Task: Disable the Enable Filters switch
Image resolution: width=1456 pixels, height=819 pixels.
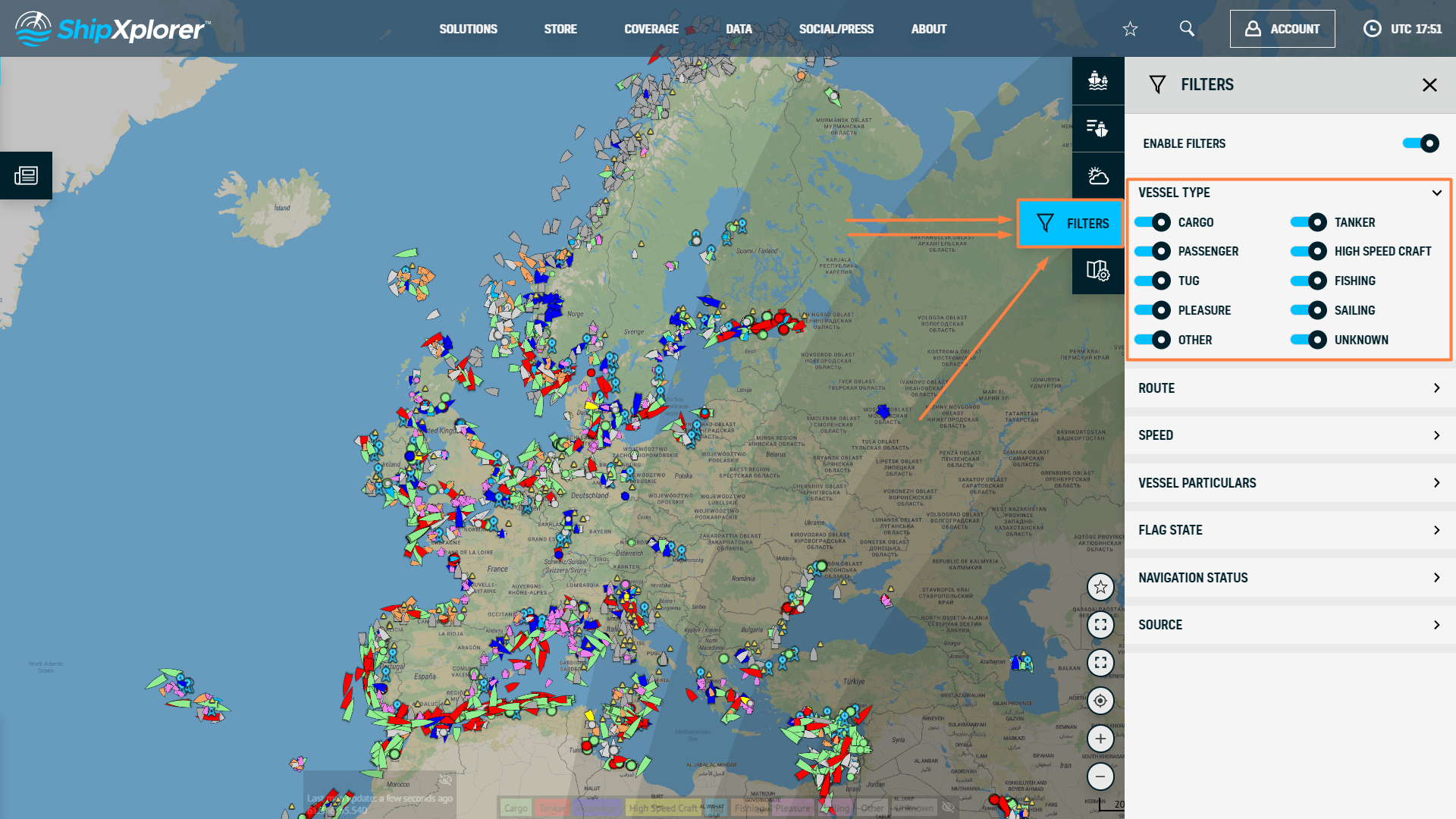Action: coord(1420,143)
